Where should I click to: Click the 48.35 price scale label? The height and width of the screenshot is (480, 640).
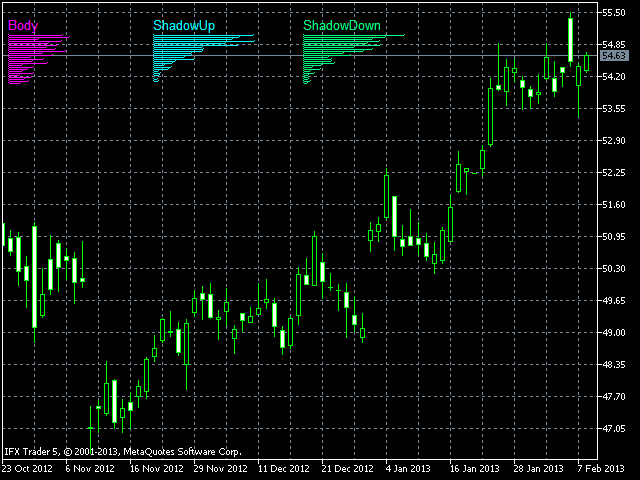tap(614, 364)
